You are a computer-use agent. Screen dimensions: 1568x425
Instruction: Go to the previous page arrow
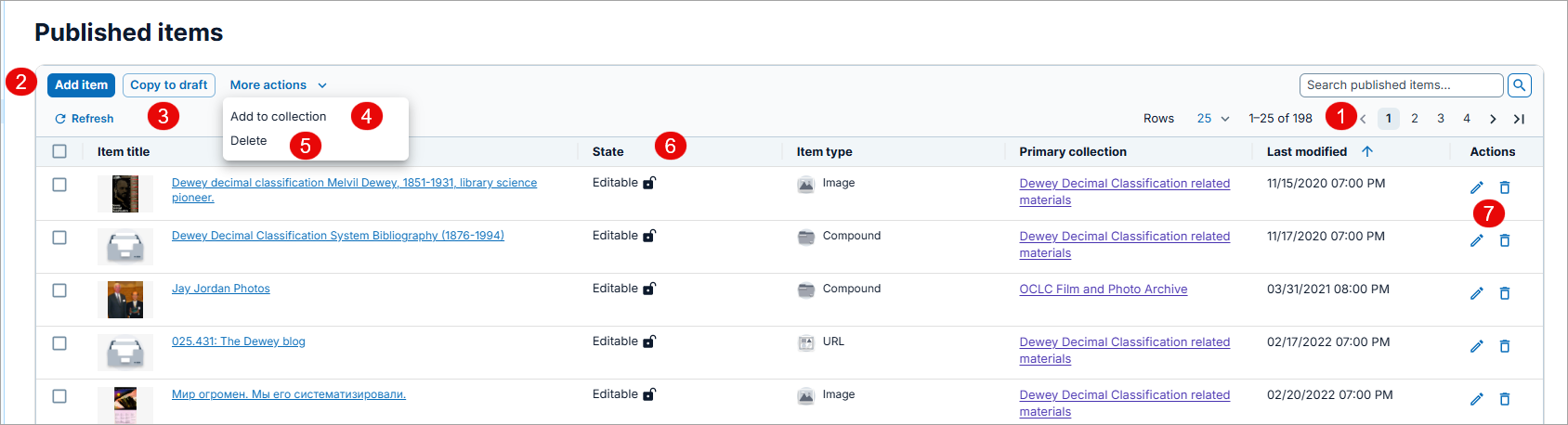(x=1363, y=119)
